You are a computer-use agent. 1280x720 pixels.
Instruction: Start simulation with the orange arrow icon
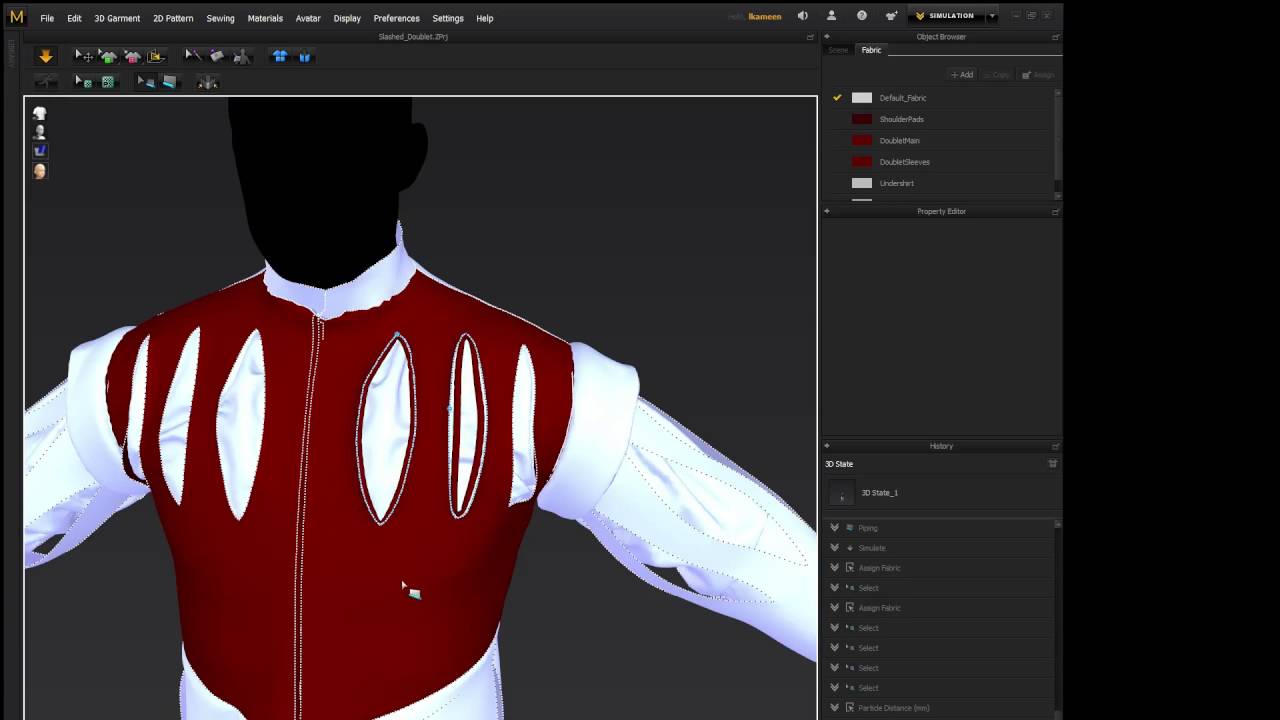tap(45, 57)
